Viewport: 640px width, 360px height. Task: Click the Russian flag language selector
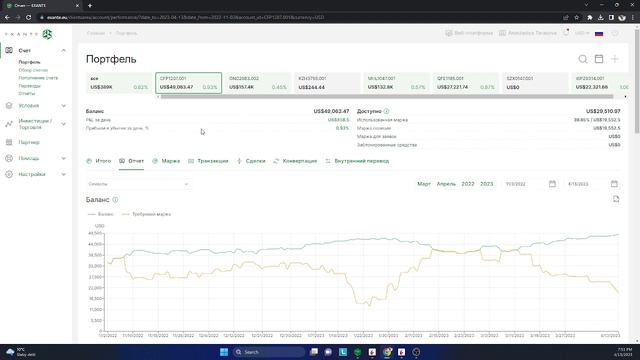tap(599, 33)
